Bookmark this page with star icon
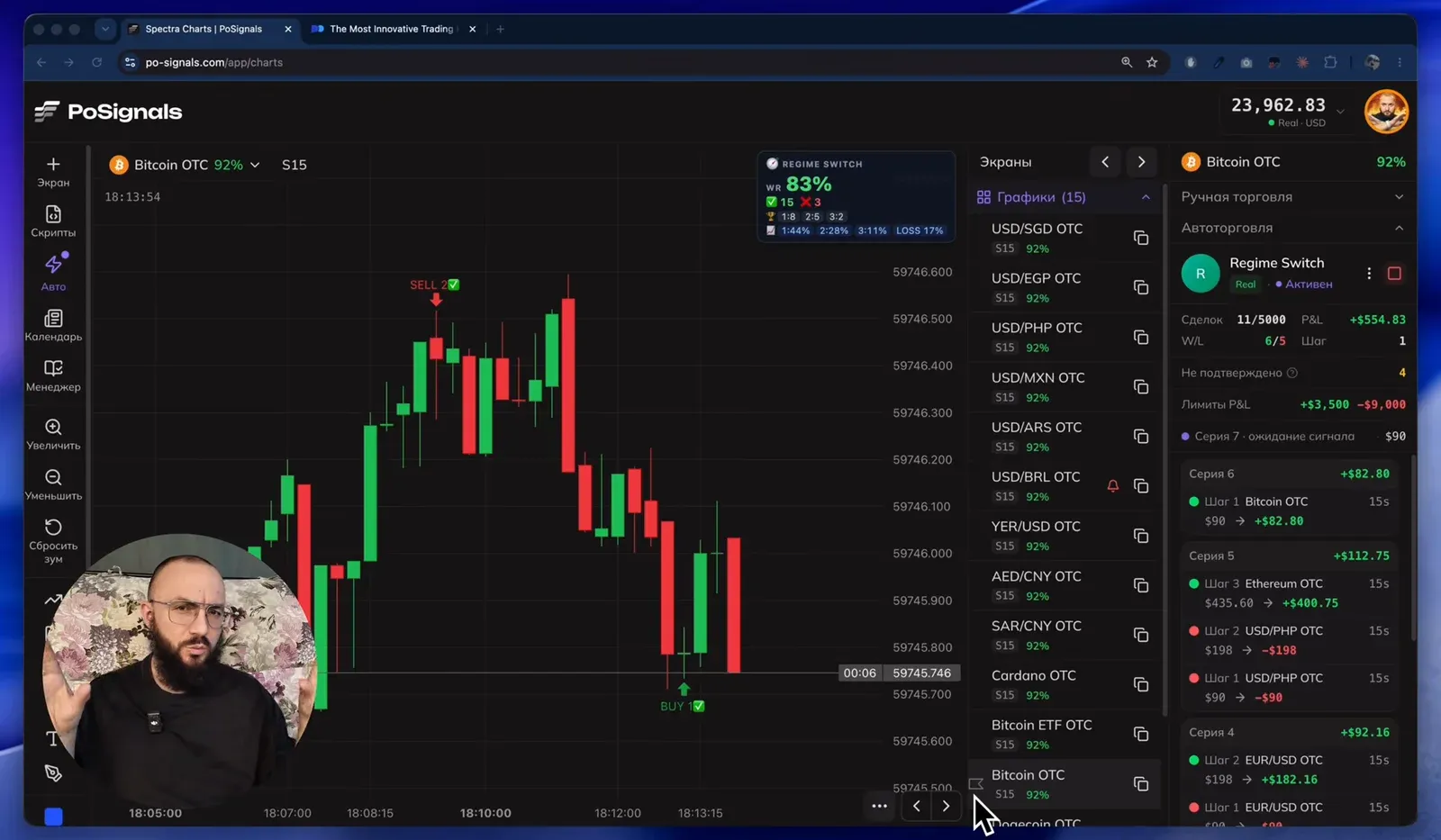Viewport: 1441px width, 840px height. coord(1152,62)
